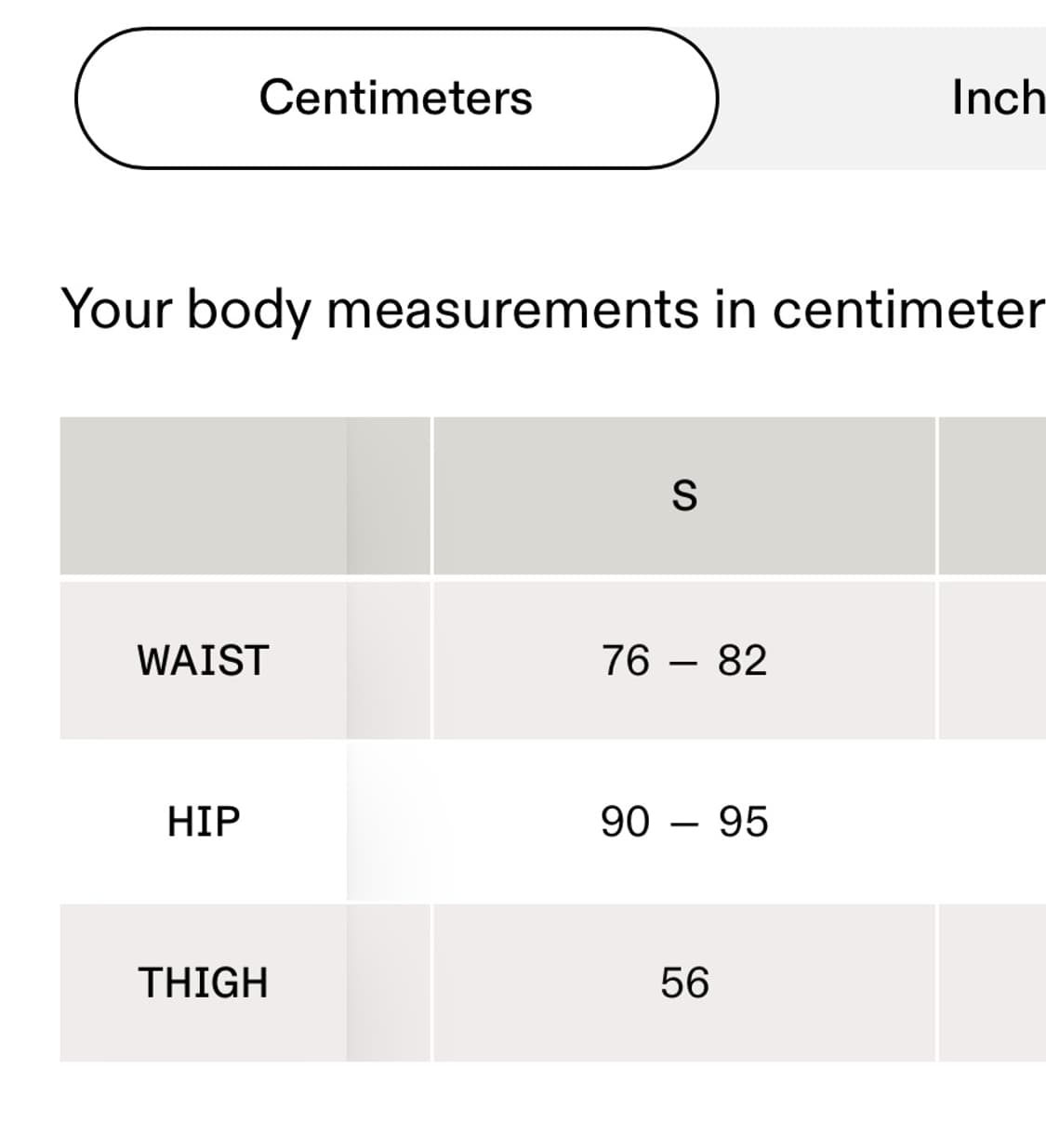Click the cut-off thigh cell right of 56
The width and height of the screenshot is (1046, 1148).
pos(992,983)
